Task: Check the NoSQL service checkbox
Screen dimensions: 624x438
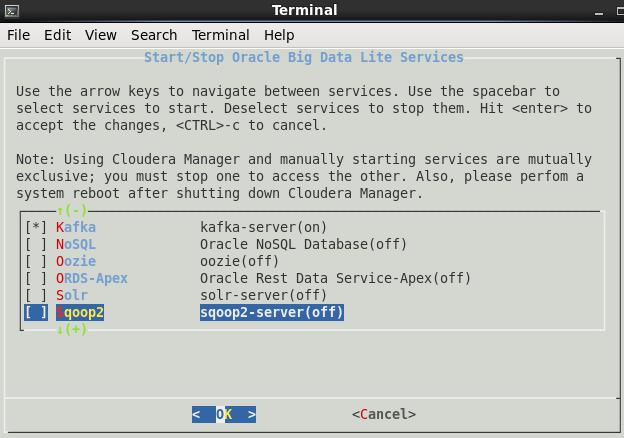Action: coord(36,244)
